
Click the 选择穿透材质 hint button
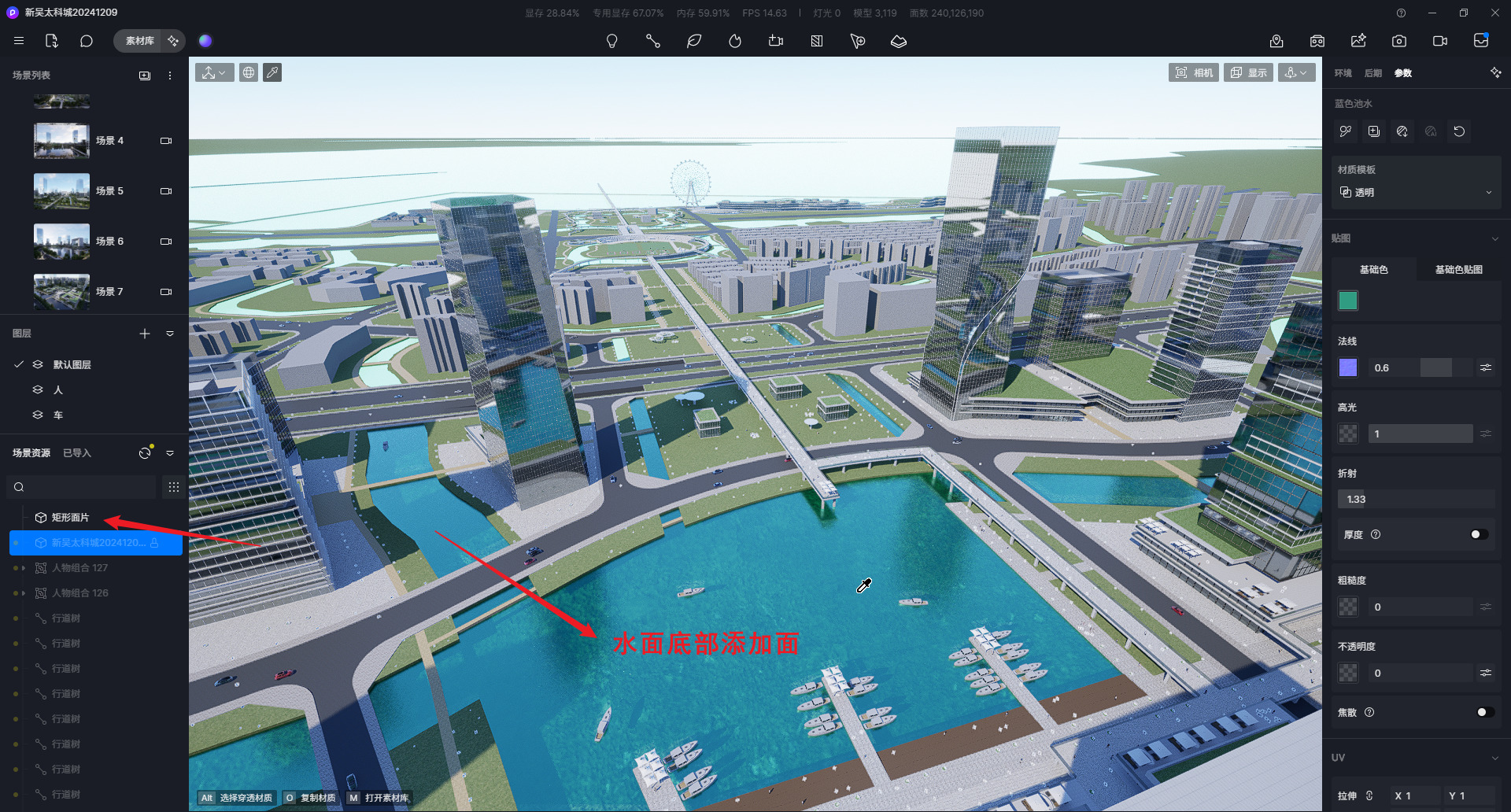click(x=236, y=798)
